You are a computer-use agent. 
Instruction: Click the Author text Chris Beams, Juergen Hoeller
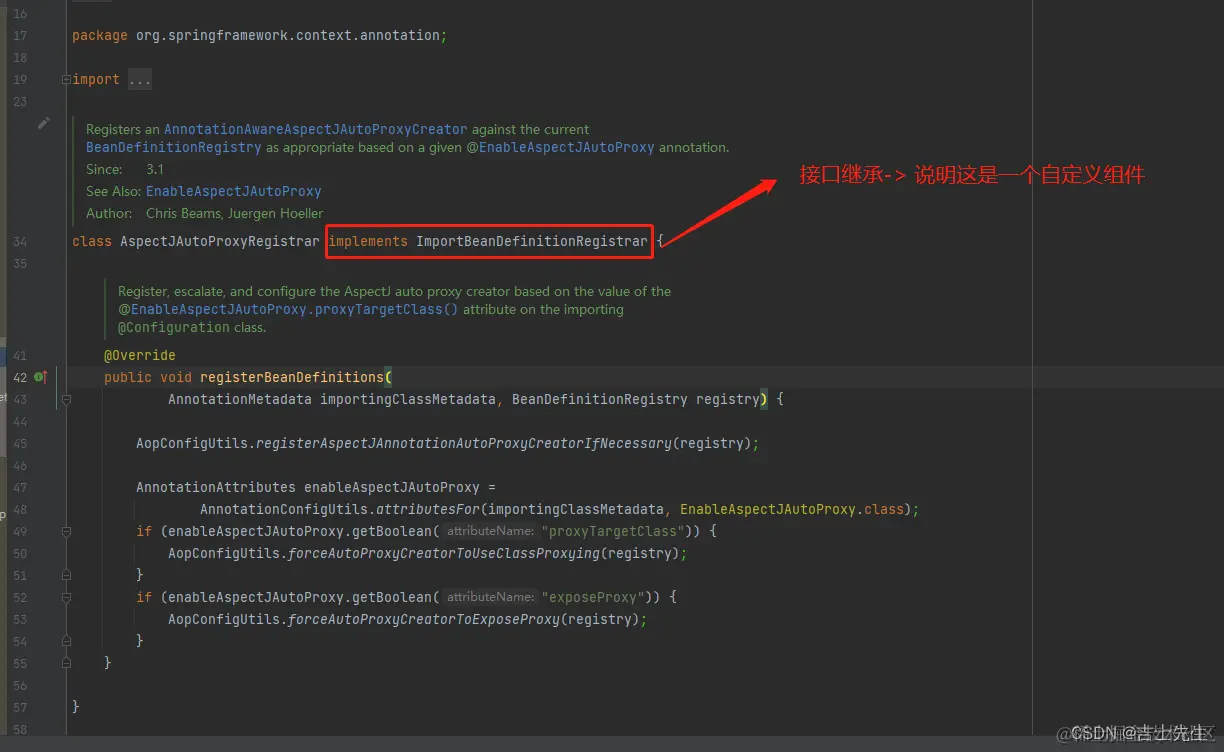pyautogui.click(x=234, y=213)
